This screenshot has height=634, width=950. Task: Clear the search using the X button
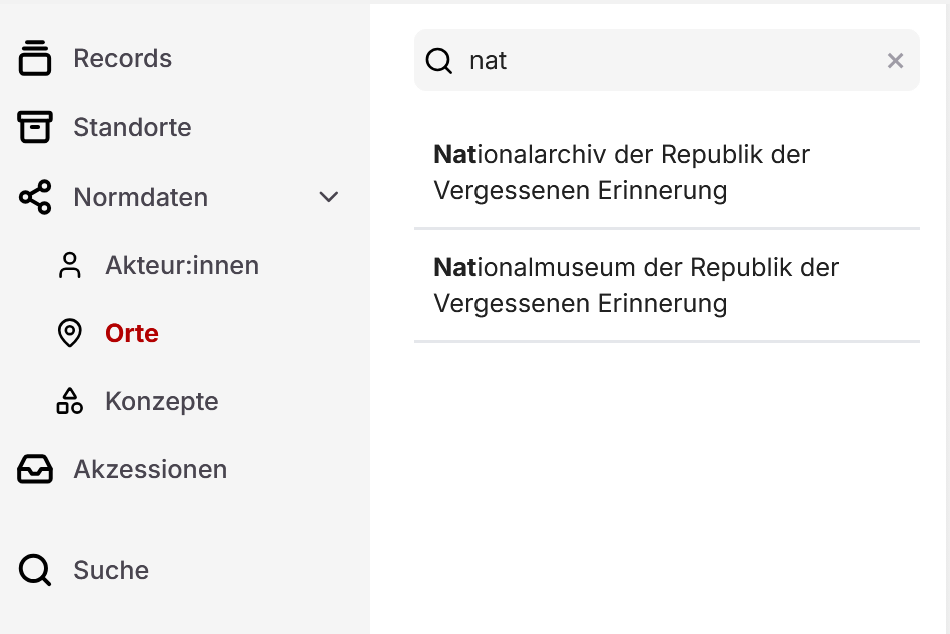tap(895, 60)
